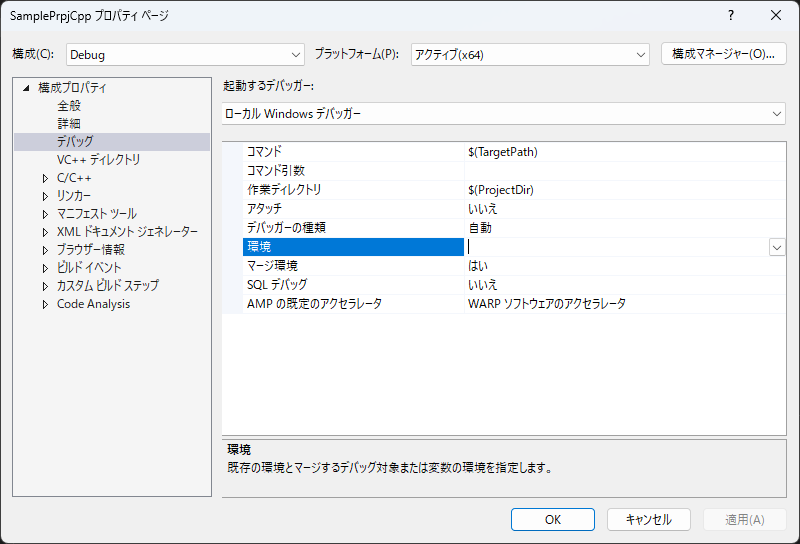Image resolution: width=800 pixels, height=544 pixels.
Task: Open the 起動するデバッガー dropdown list
Action: (x=504, y=114)
